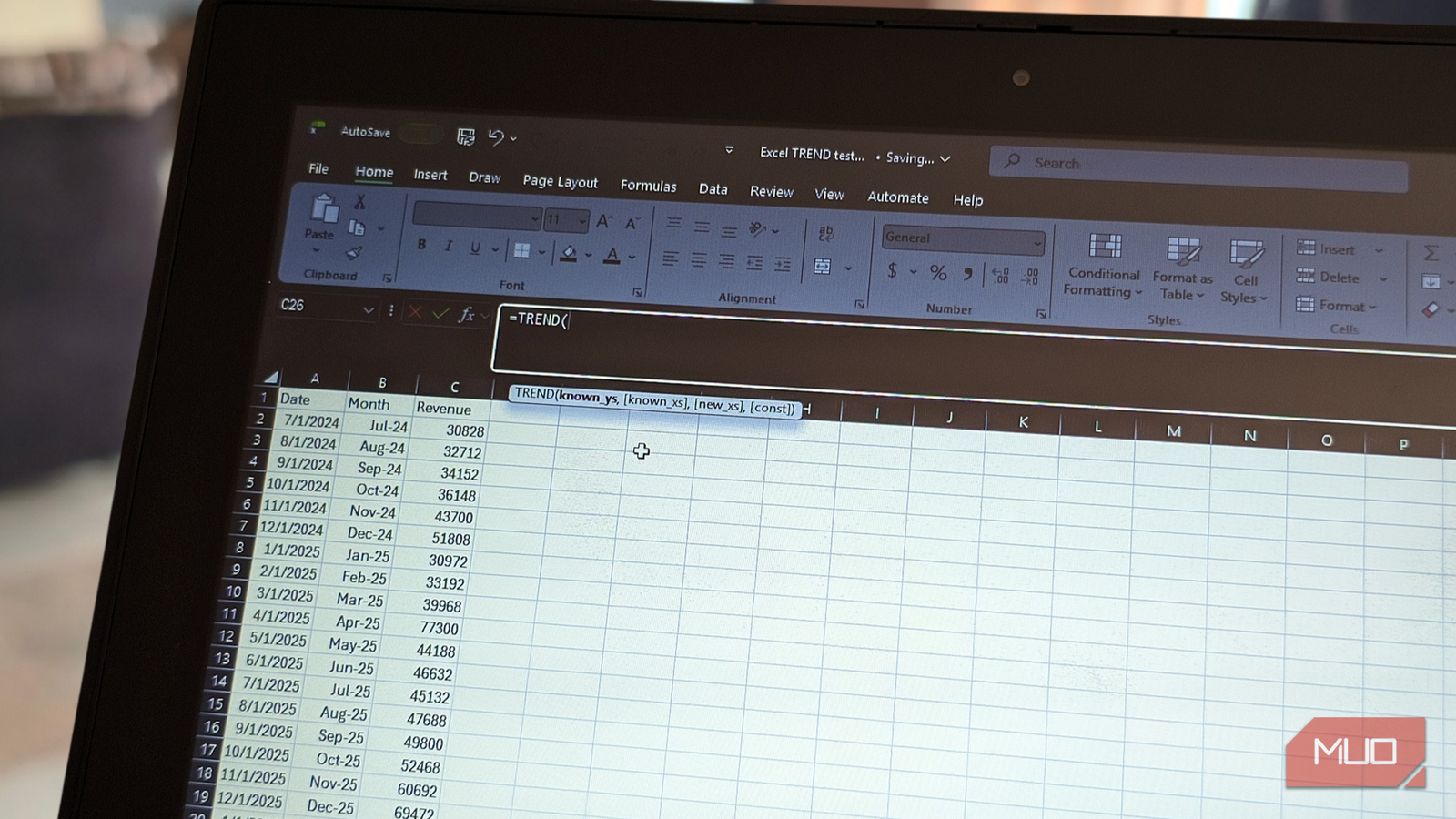Switch to the Formulas tab

649,186
